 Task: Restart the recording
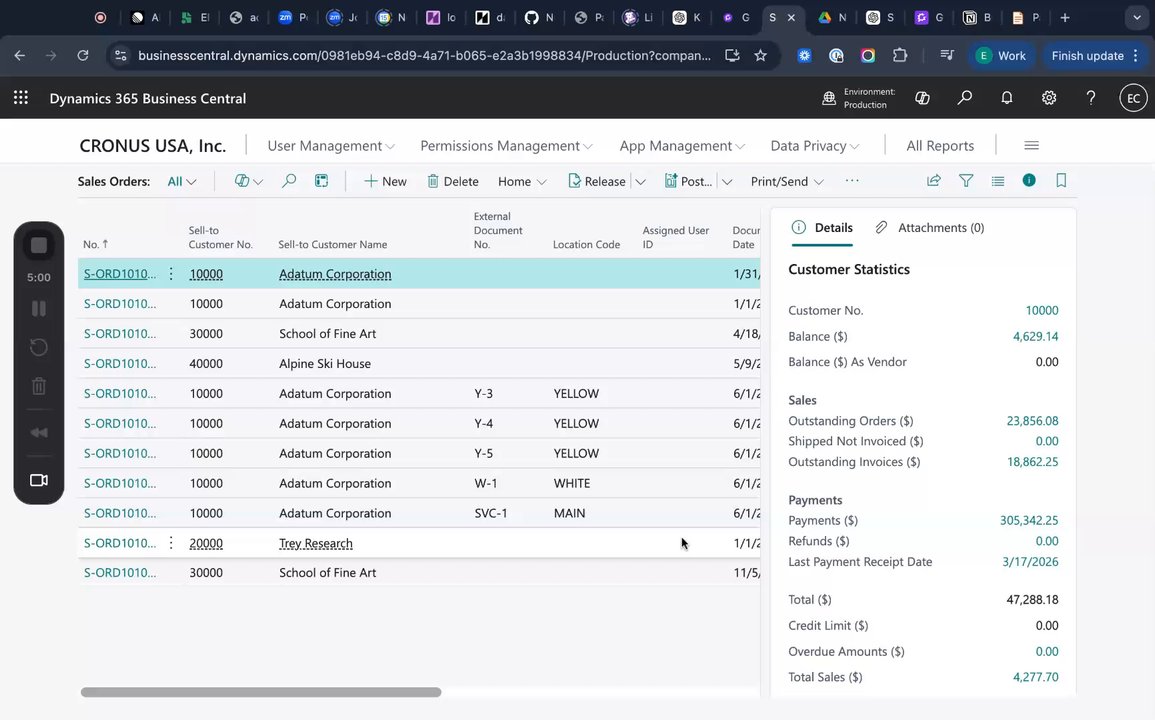38,347
